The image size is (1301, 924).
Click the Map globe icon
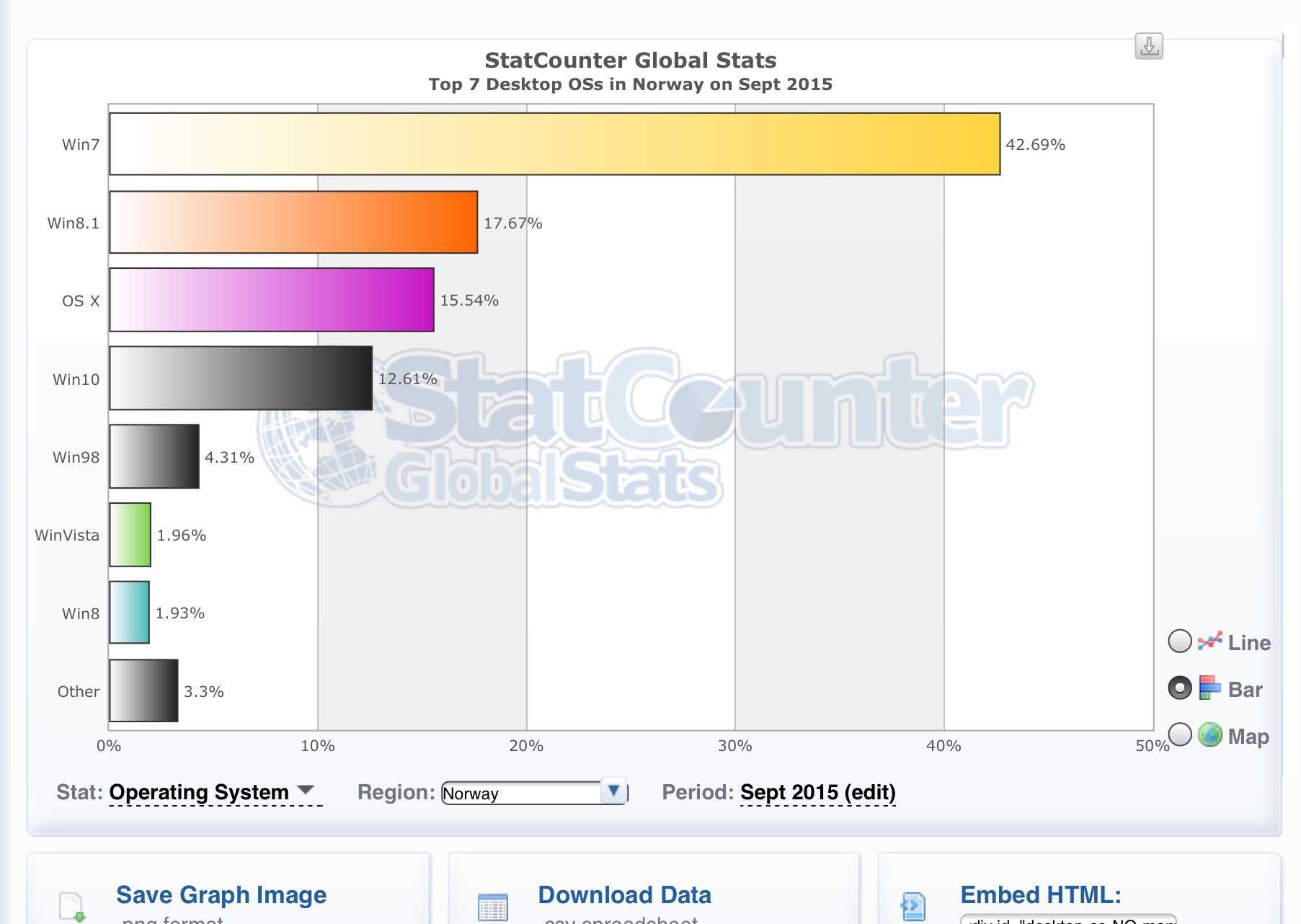(x=1210, y=735)
